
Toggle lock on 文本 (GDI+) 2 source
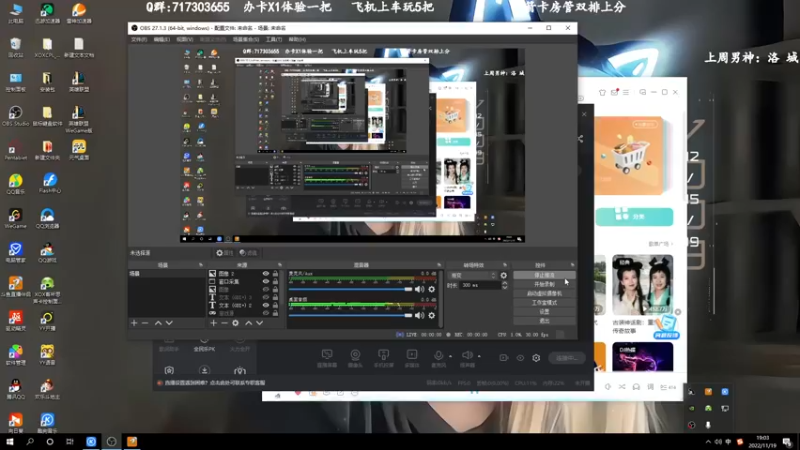click(x=276, y=305)
